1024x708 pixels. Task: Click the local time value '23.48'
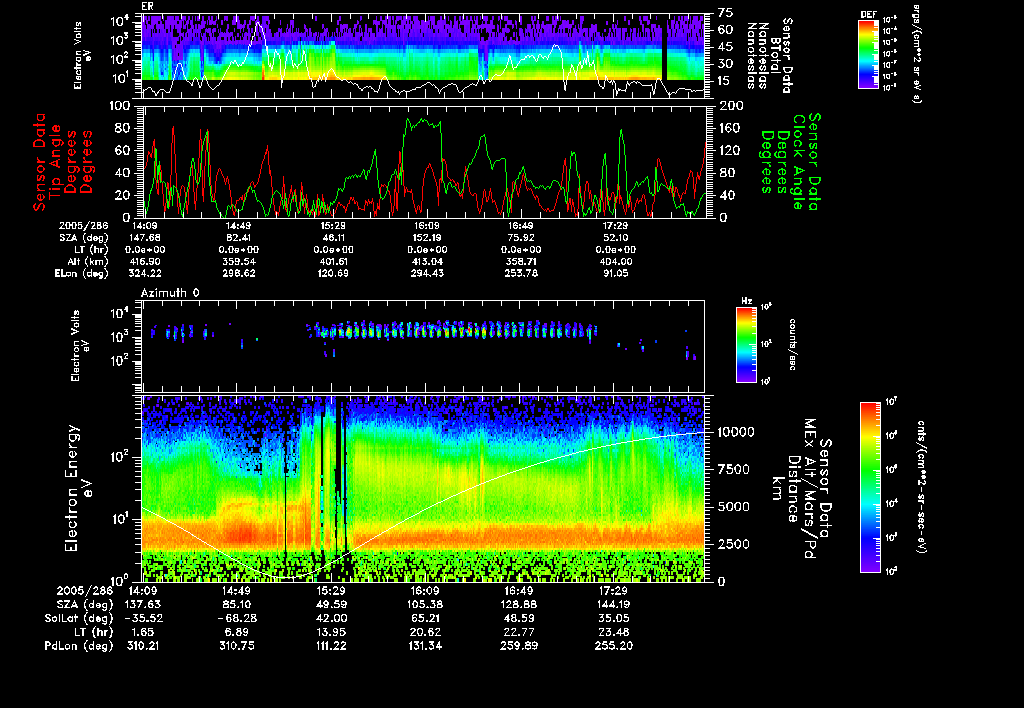[x=613, y=632]
